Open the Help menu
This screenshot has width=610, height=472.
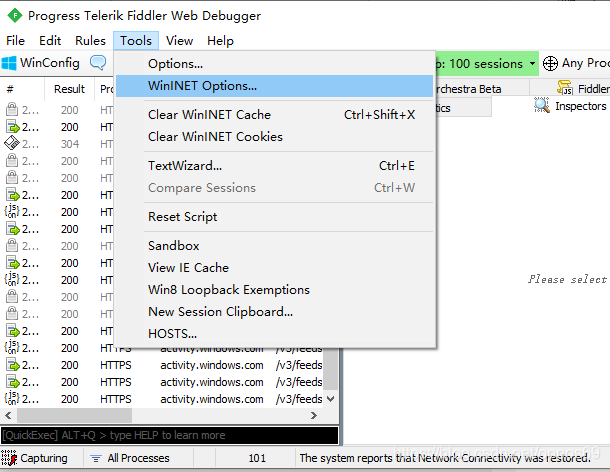click(x=220, y=40)
